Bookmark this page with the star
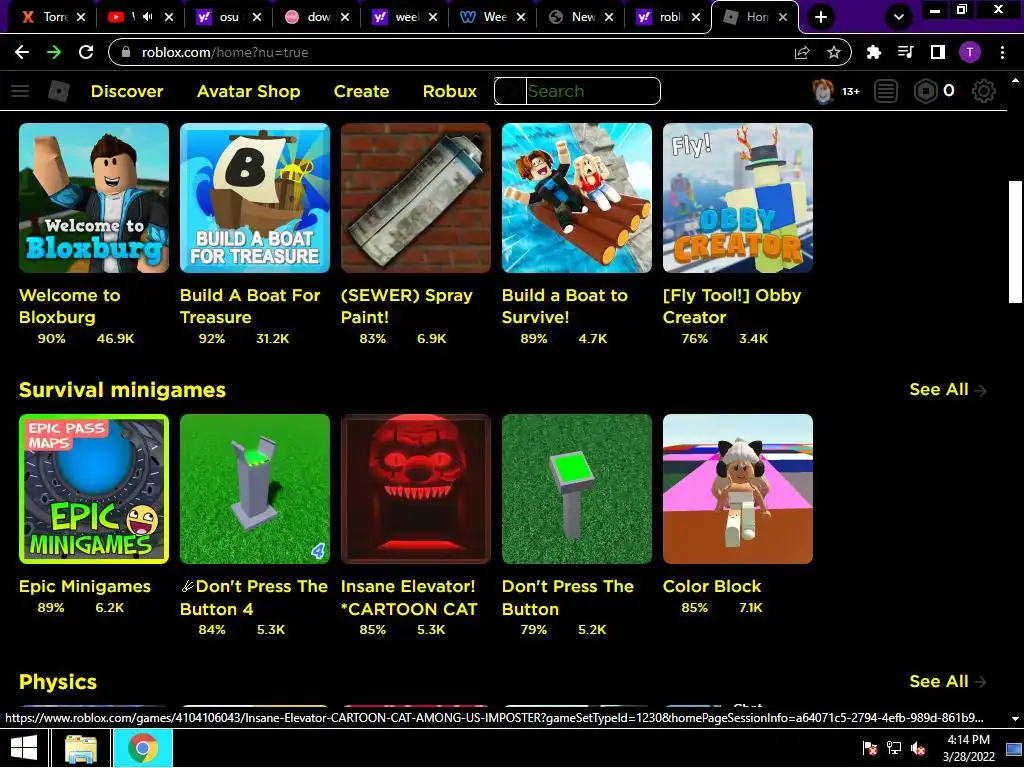 833,52
